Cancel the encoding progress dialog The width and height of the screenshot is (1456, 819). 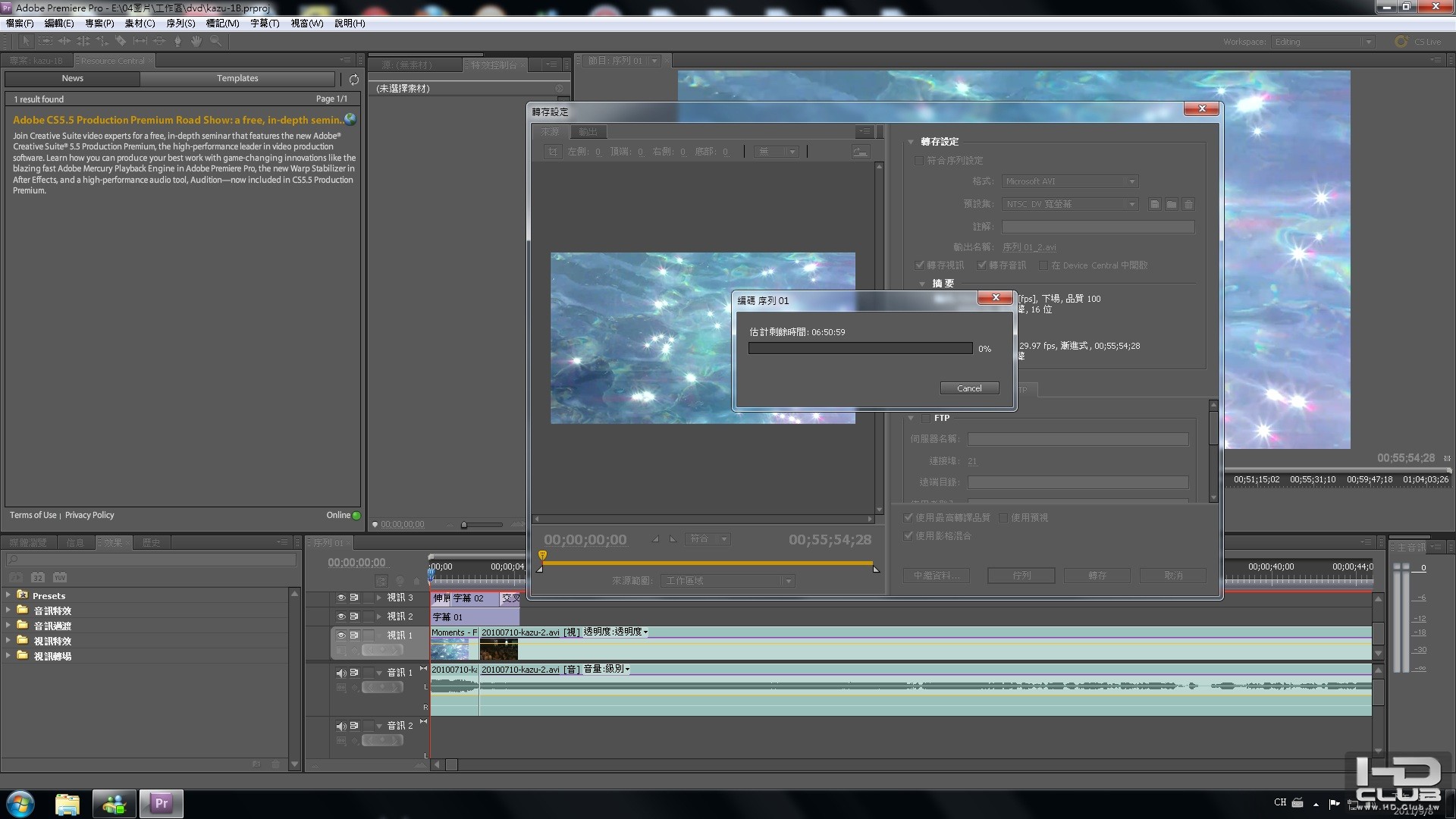969,388
